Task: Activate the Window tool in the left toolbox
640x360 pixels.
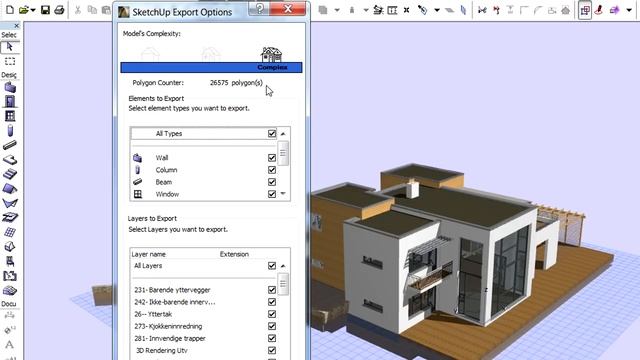Action: coord(10,116)
